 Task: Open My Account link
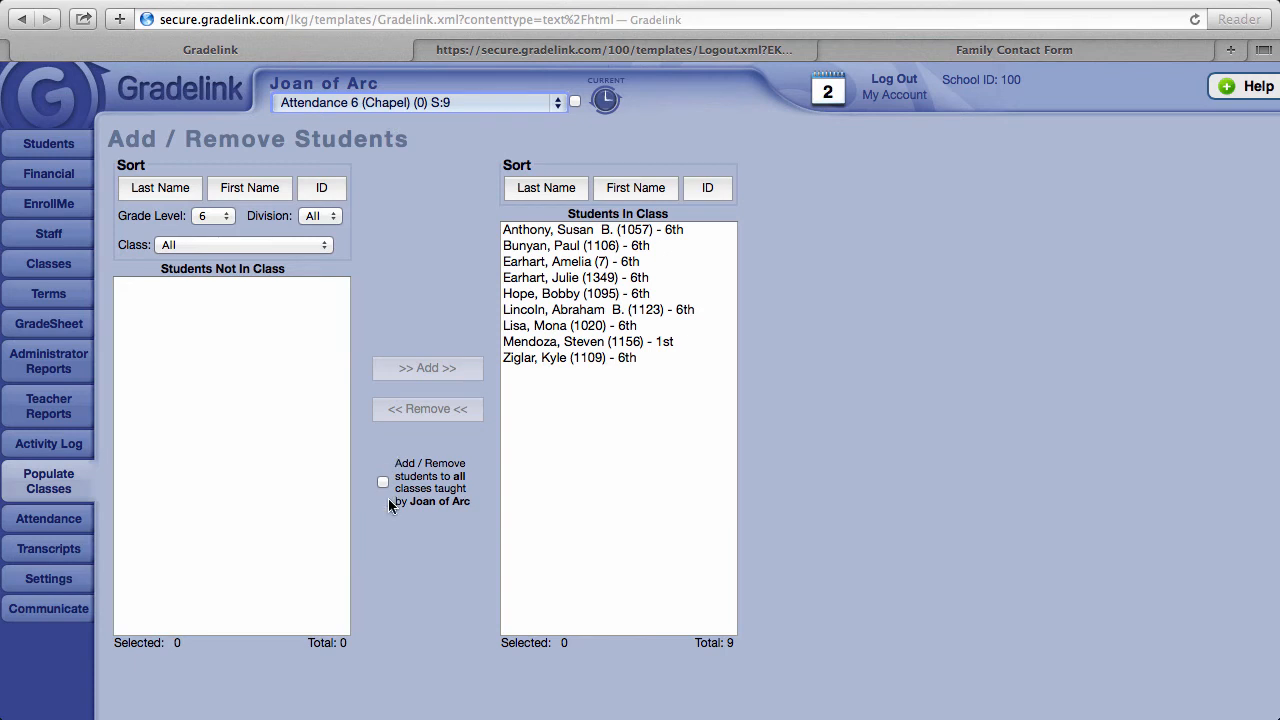(894, 95)
